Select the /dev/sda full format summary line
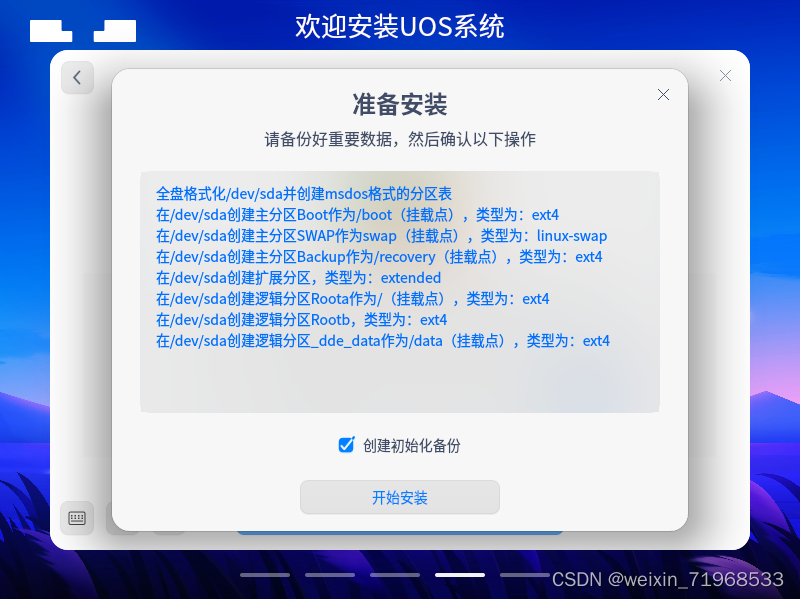 [300, 193]
